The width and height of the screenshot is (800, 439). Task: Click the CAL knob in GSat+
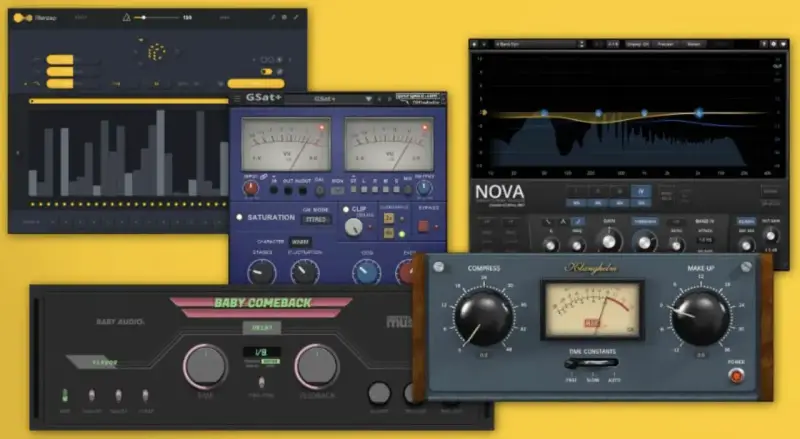tap(320, 191)
